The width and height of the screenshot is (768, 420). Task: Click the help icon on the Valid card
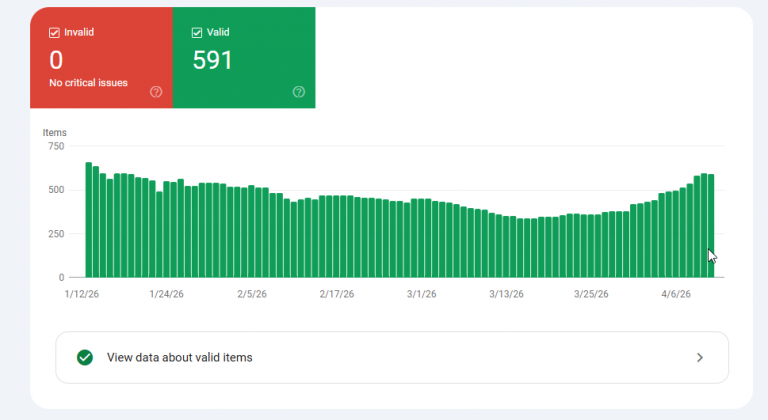point(298,92)
